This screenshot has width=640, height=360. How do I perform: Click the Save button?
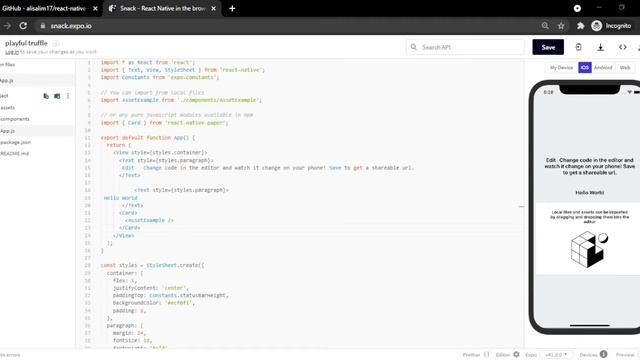coord(548,47)
